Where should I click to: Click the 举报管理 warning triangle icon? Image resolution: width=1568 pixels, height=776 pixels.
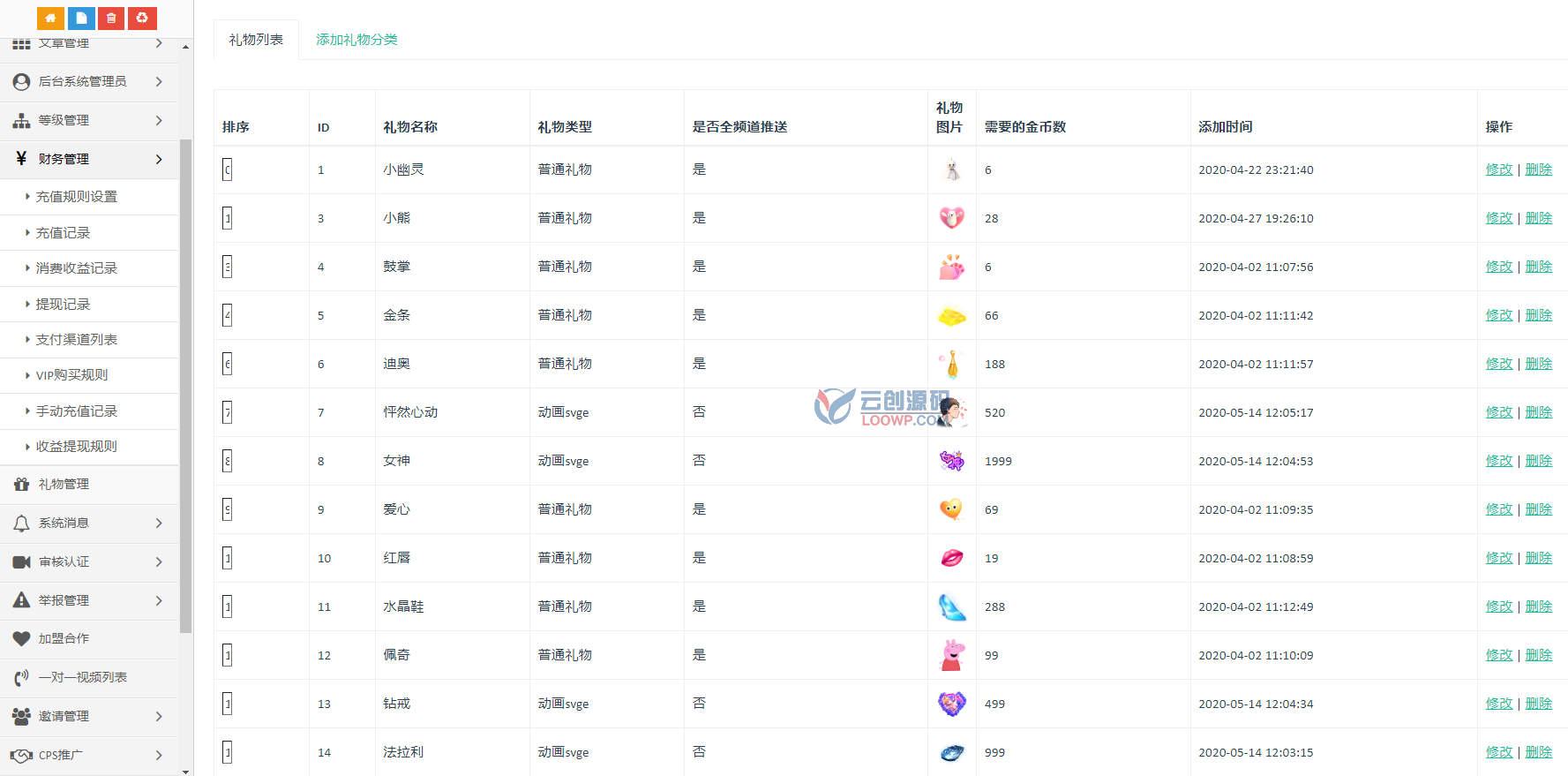tap(21, 599)
